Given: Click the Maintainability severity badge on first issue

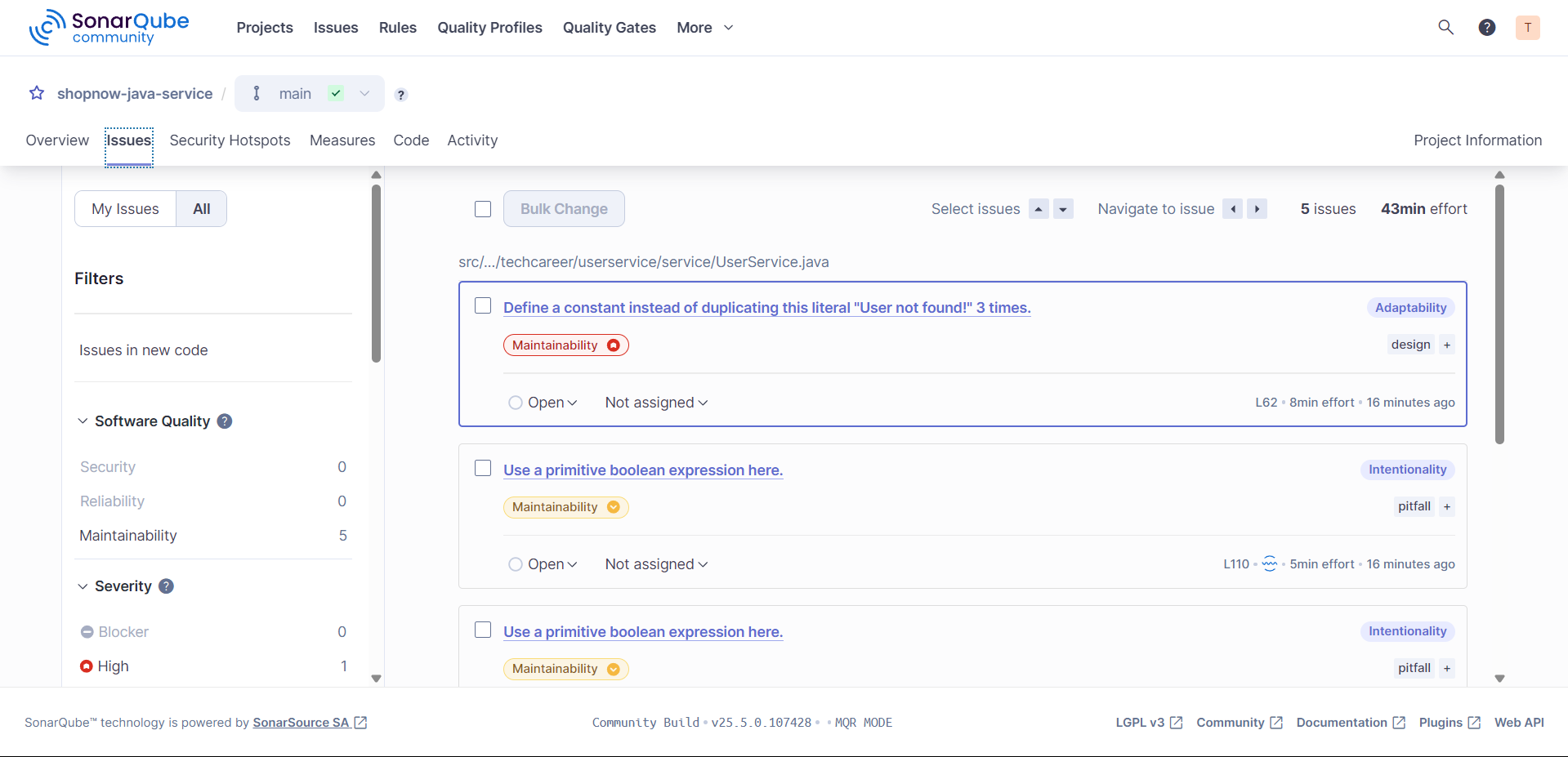Looking at the screenshot, I should pyautogui.click(x=565, y=345).
